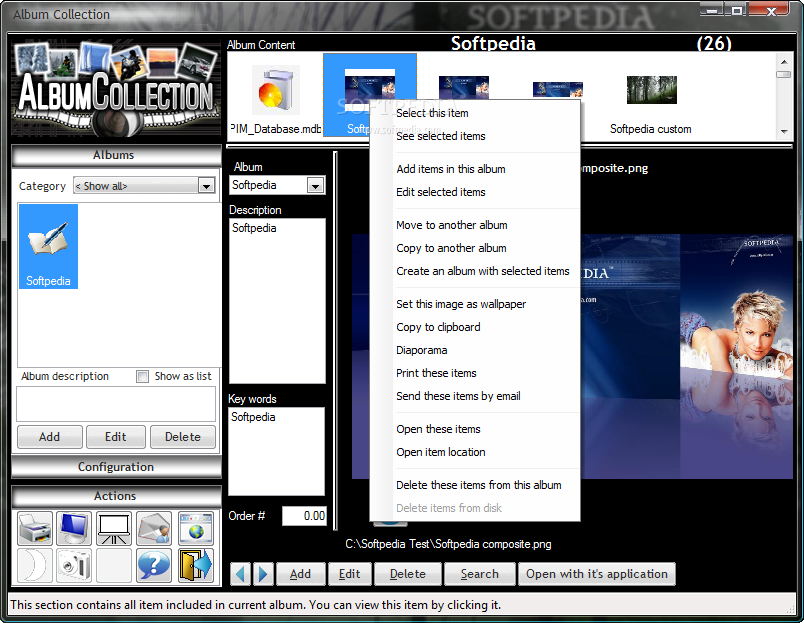Click the Description text field
Viewport: 804px width, 623px height.
(x=277, y=301)
